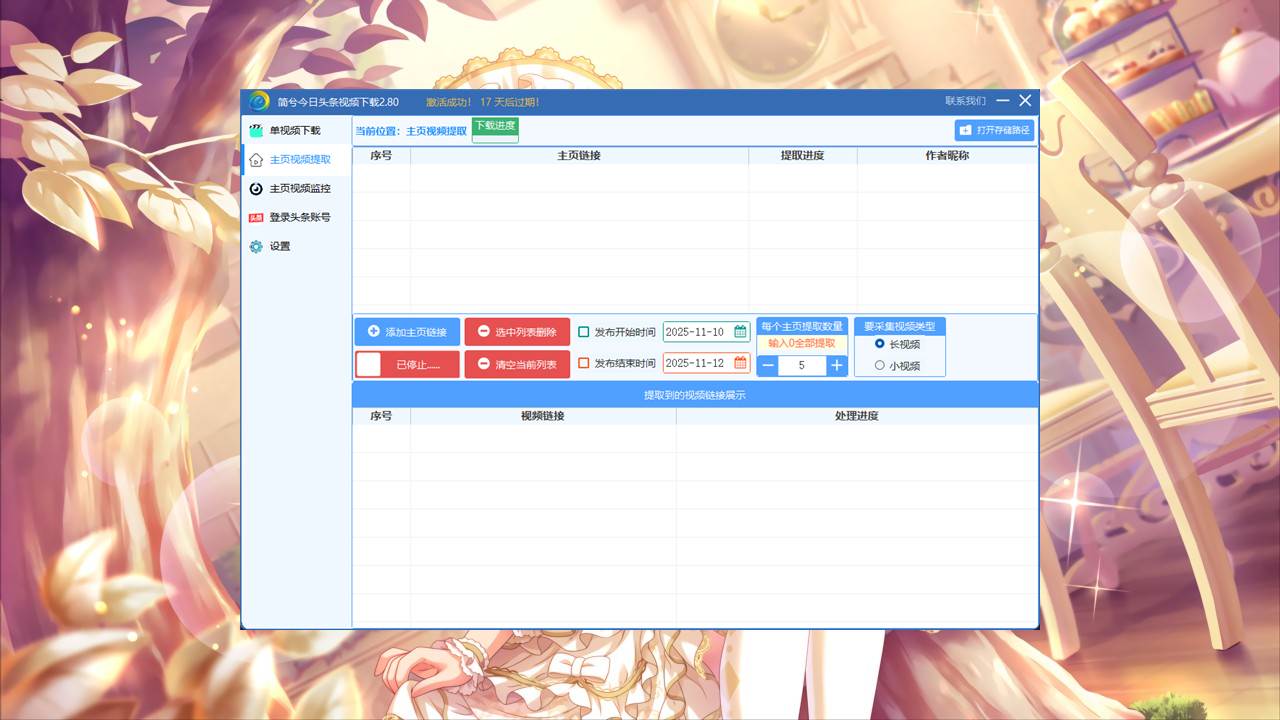
Task: Click 添加主页链接 button
Action: click(x=407, y=332)
